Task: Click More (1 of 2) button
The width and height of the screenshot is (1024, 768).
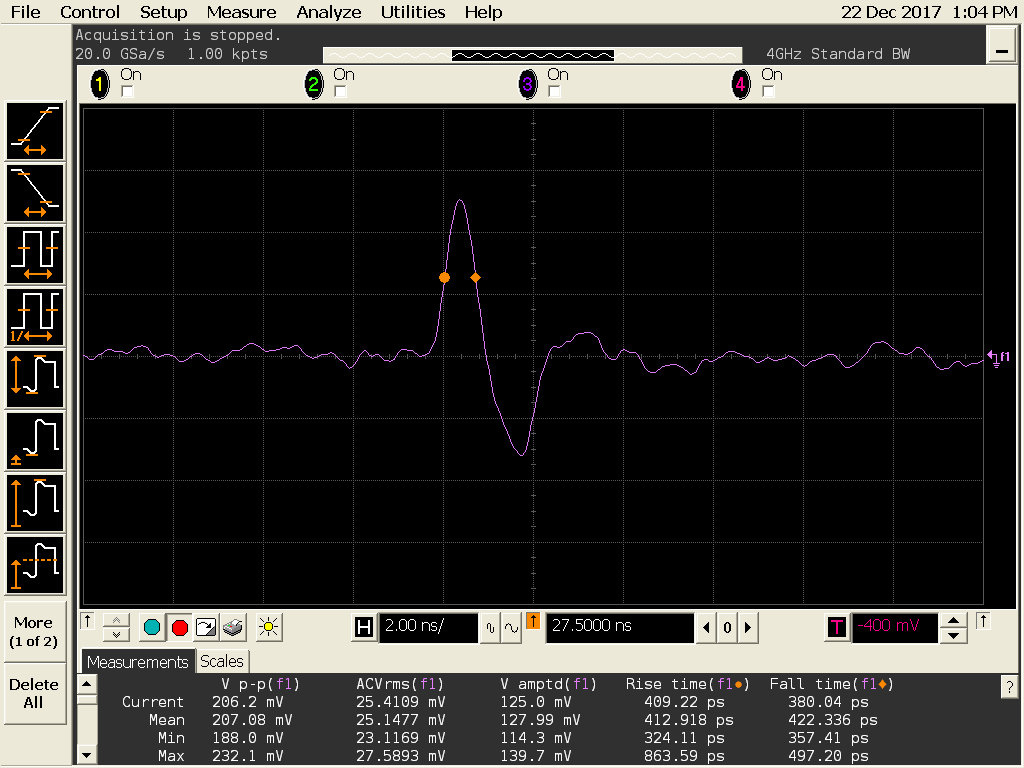Action: click(34, 632)
